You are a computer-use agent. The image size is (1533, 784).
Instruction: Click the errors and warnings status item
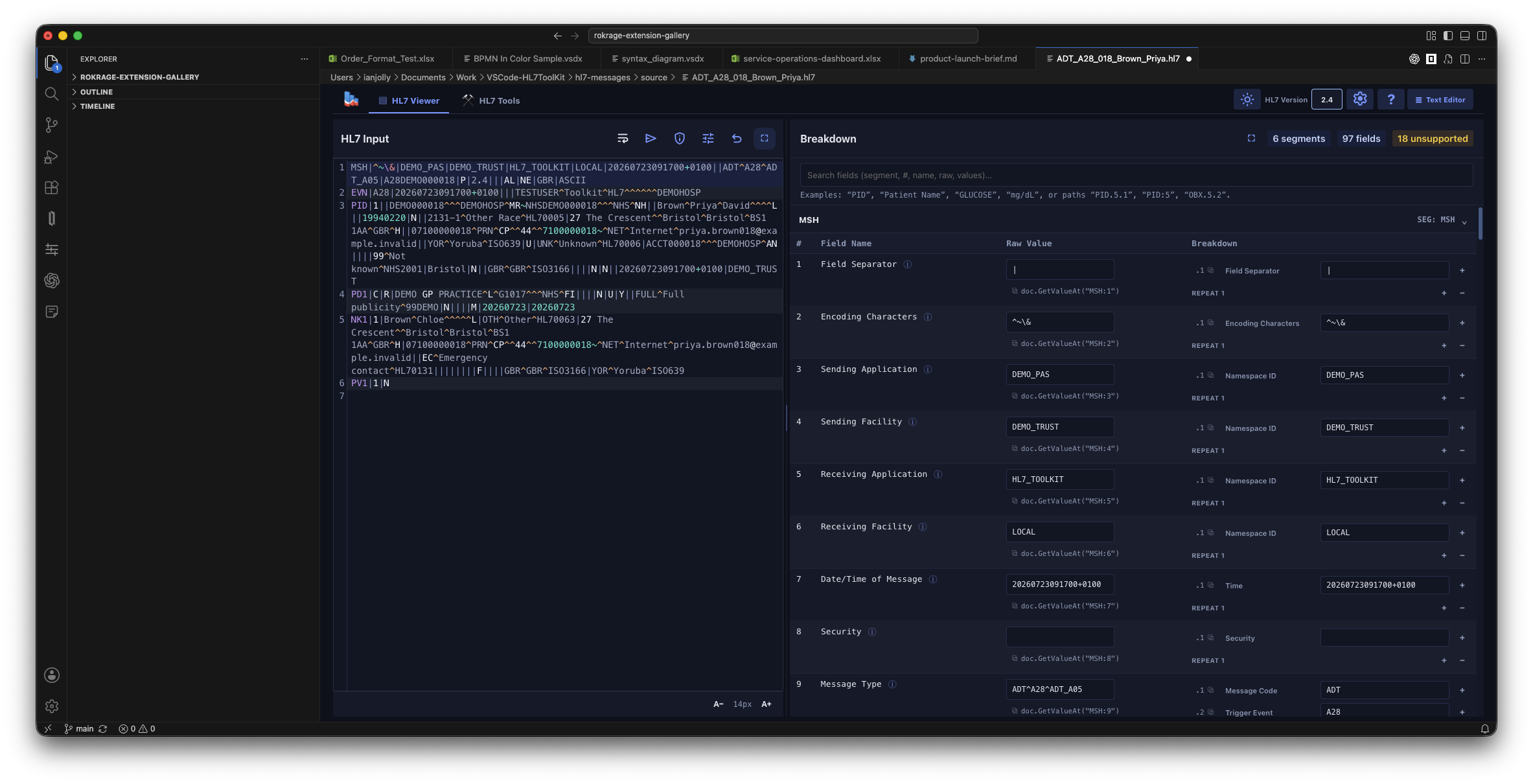coord(137,729)
